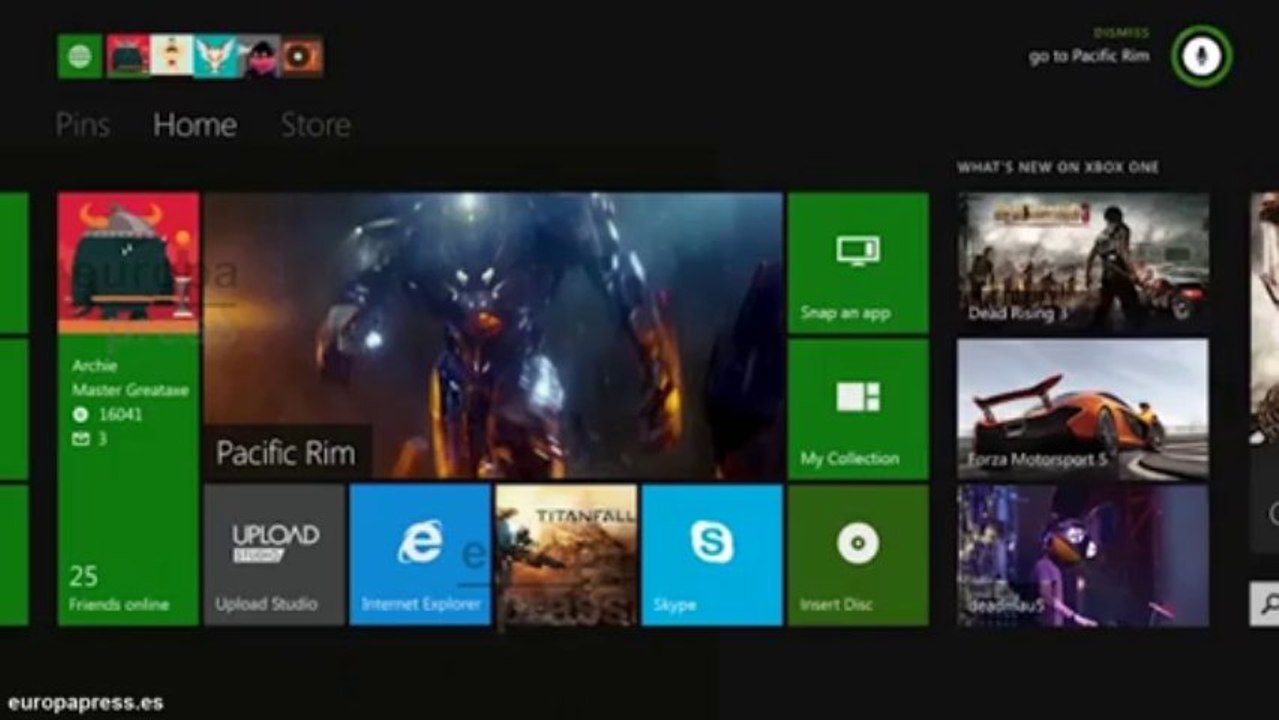
Task: Open the My Collection tile
Action: [x=858, y=409]
